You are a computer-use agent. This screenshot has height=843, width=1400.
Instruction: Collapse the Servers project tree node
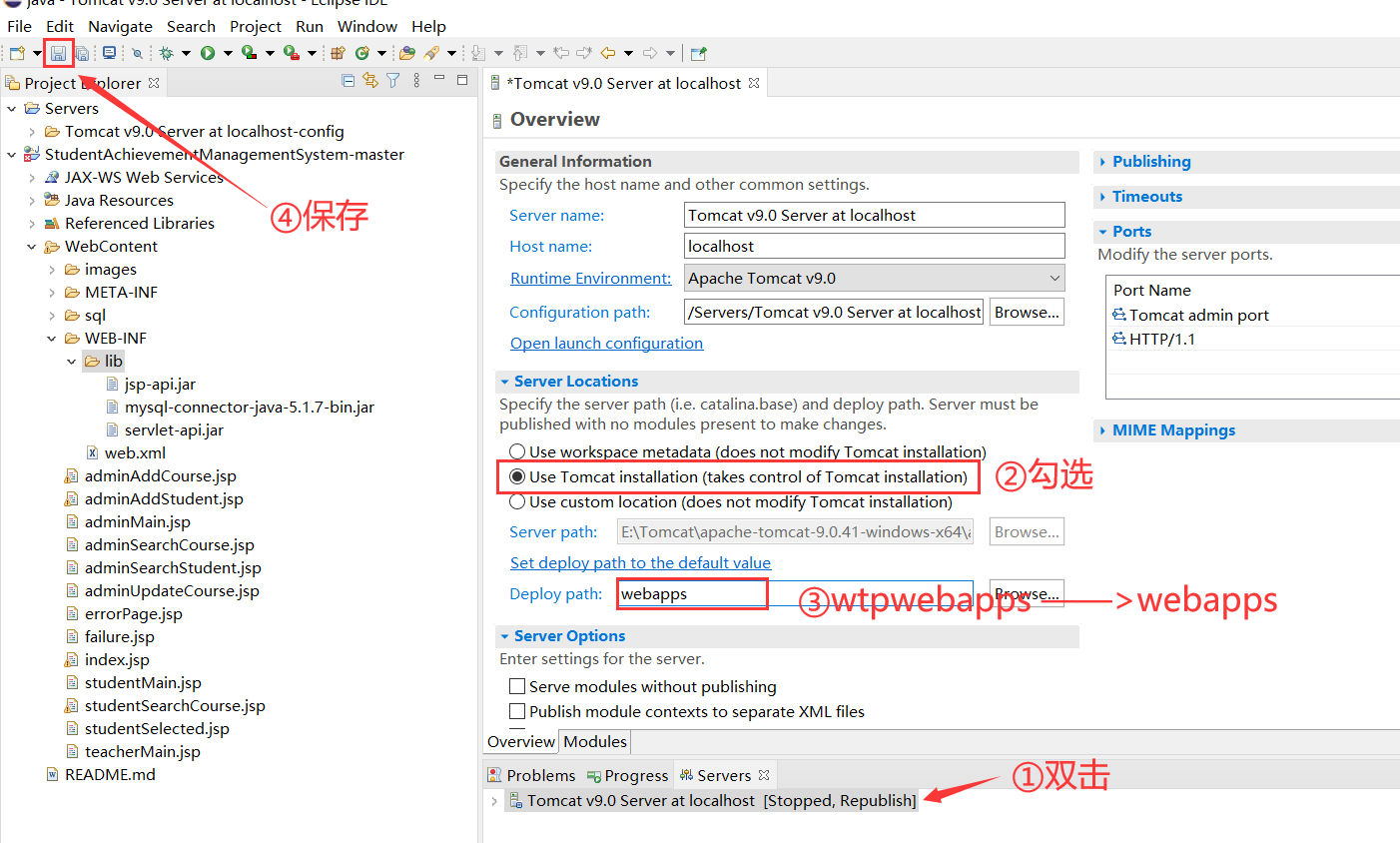tap(12, 108)
